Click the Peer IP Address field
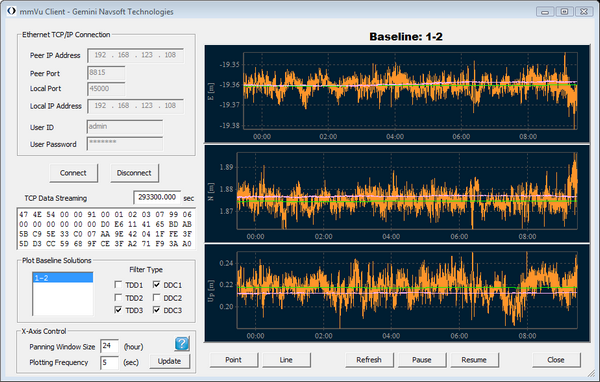Image resolution: width=600 pixels, height=382 pixels. 135,56
